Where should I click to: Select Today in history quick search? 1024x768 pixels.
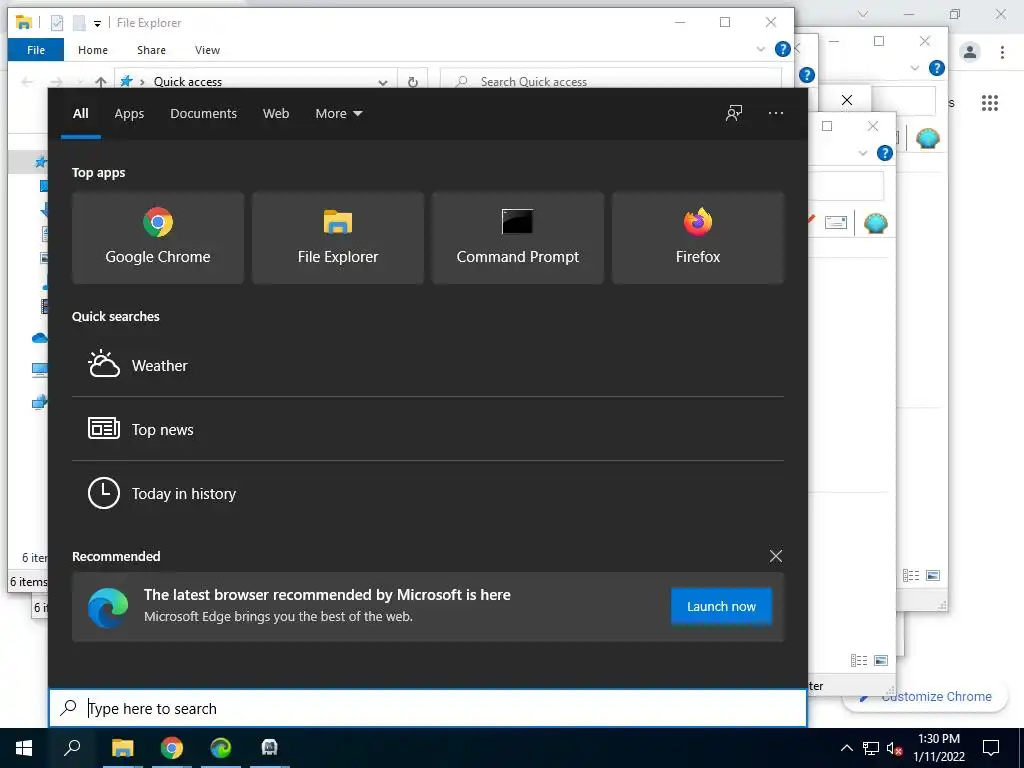428,493
